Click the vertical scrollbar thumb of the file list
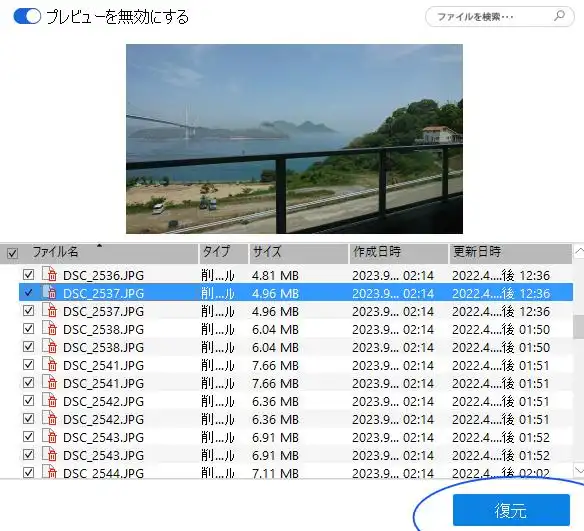The height and width of the screenshot is (531, 584). tap(579, 327)
